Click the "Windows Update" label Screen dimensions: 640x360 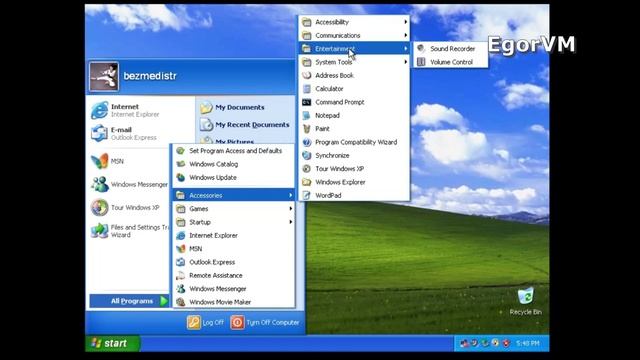(213, 178)
